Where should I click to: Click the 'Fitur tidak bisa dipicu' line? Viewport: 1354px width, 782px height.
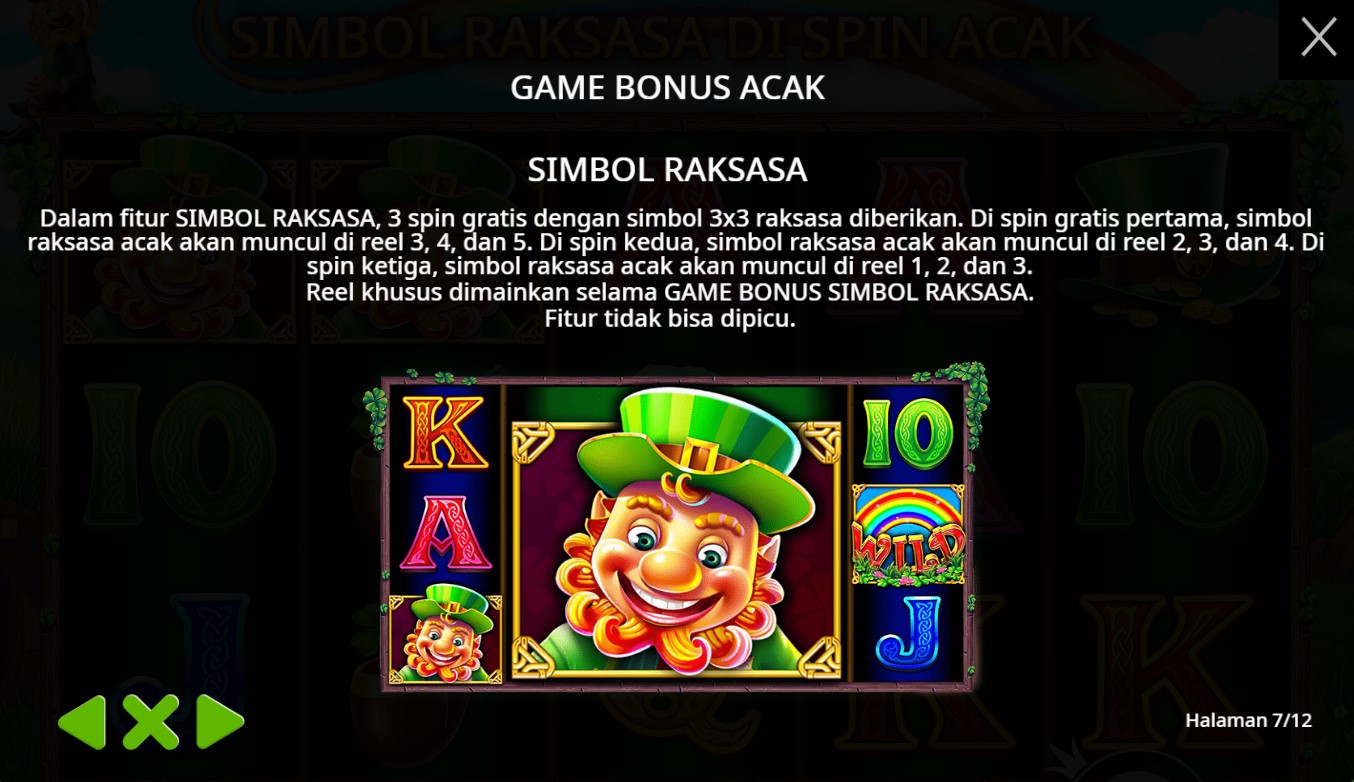[x=670, y=319]
